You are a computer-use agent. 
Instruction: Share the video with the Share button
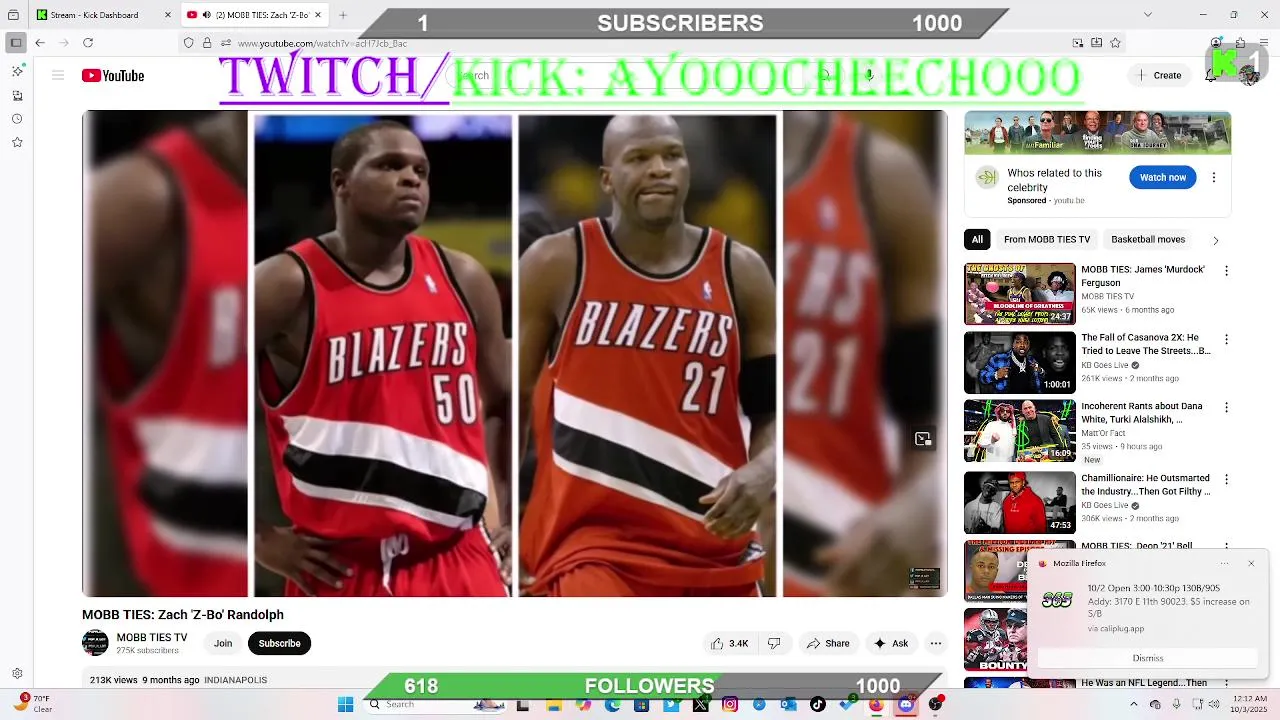(828, 644)
